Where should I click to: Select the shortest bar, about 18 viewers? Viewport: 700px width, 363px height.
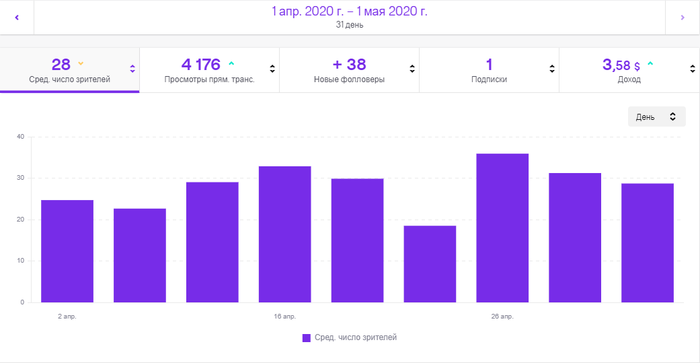[x=430, y=264]
